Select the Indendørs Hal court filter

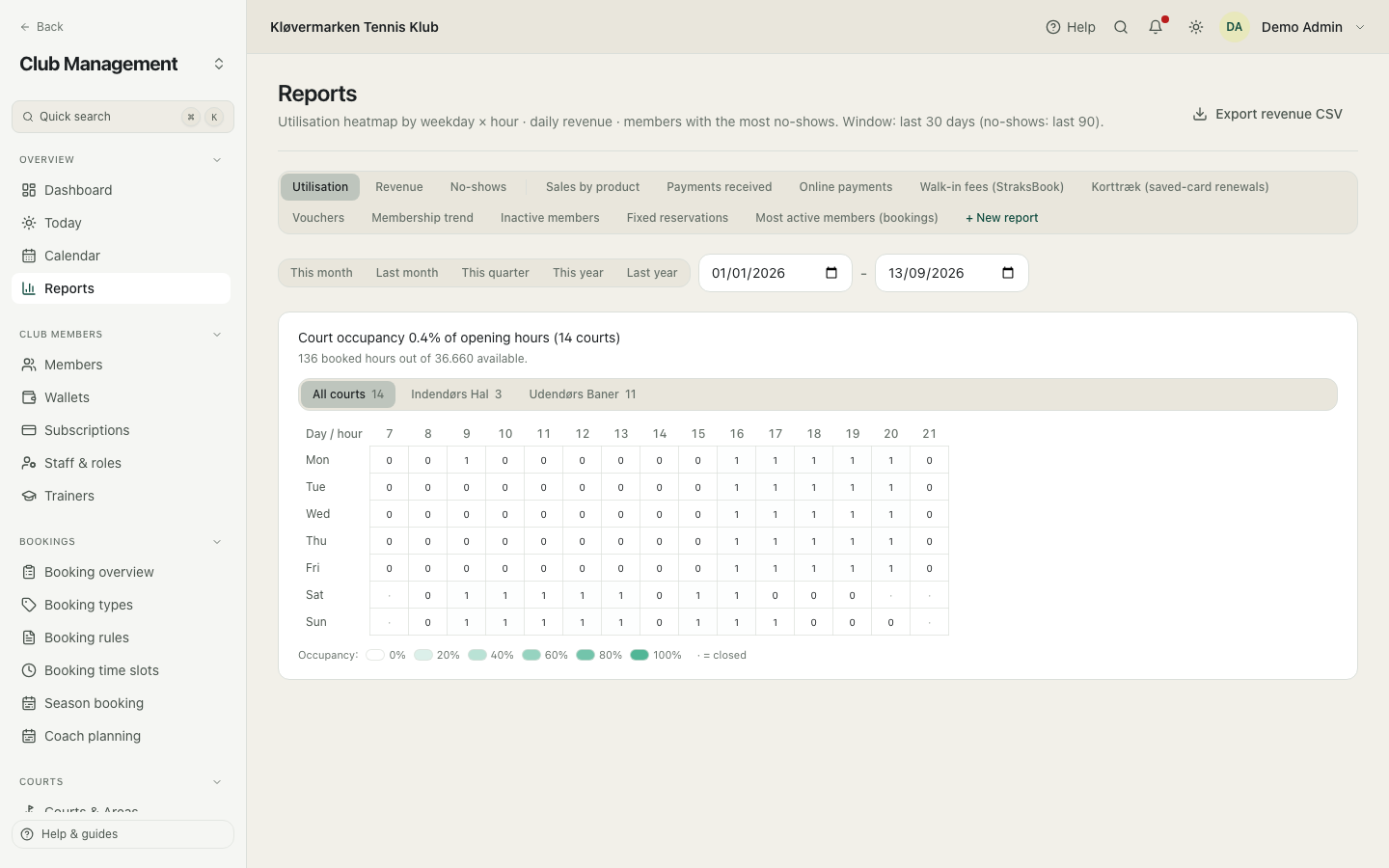click(x=456, y=394)
